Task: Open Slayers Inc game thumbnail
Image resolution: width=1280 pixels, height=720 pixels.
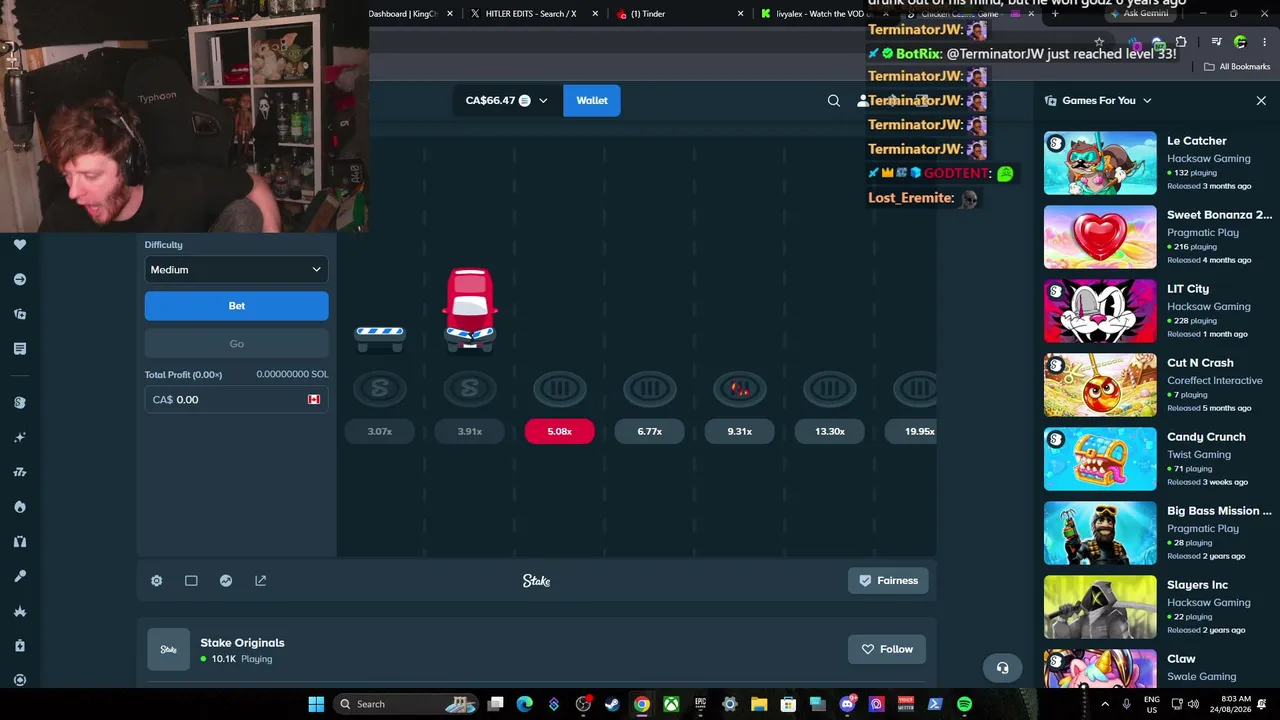Action: click(1100, 607)
